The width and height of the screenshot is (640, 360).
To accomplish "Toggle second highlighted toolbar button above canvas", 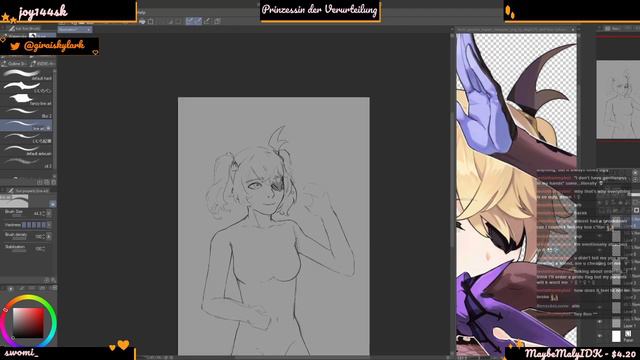I will click(x=198, y=21).
